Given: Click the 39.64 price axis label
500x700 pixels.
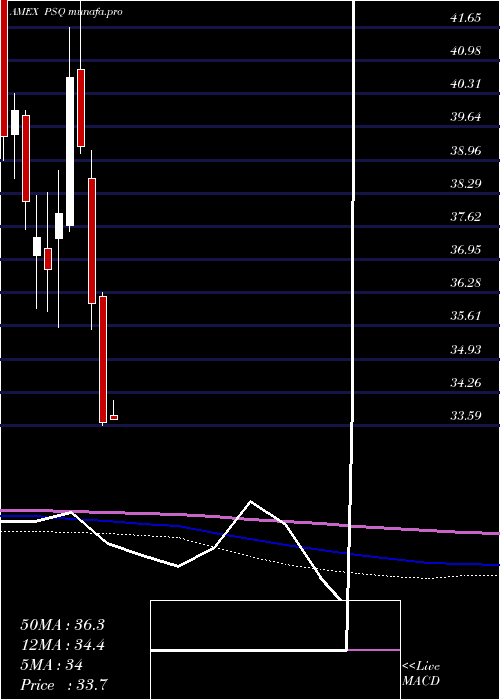Looking at the screenshot, I should (465, 117).
